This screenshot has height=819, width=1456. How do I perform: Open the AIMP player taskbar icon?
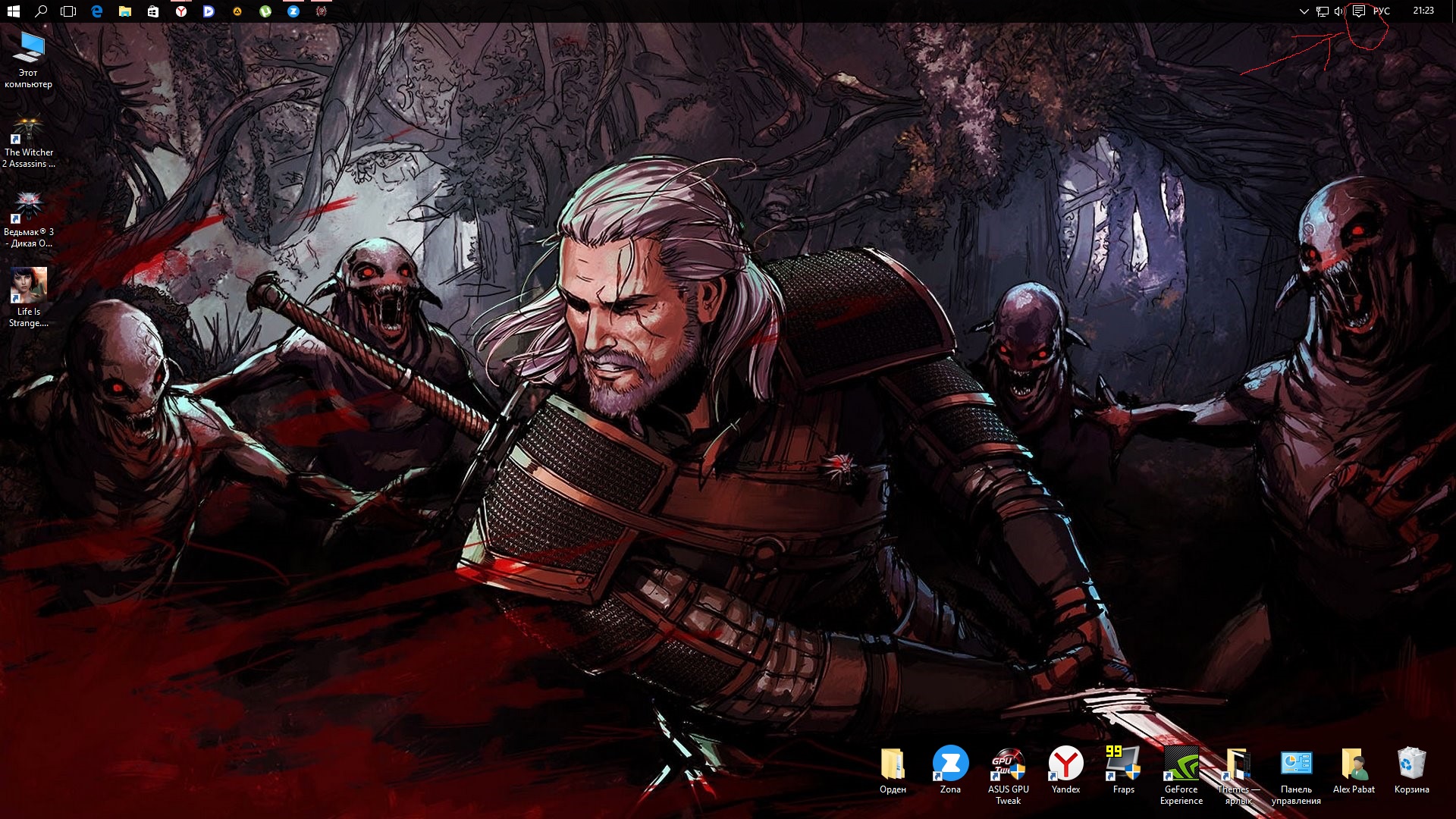click(237, 11)
